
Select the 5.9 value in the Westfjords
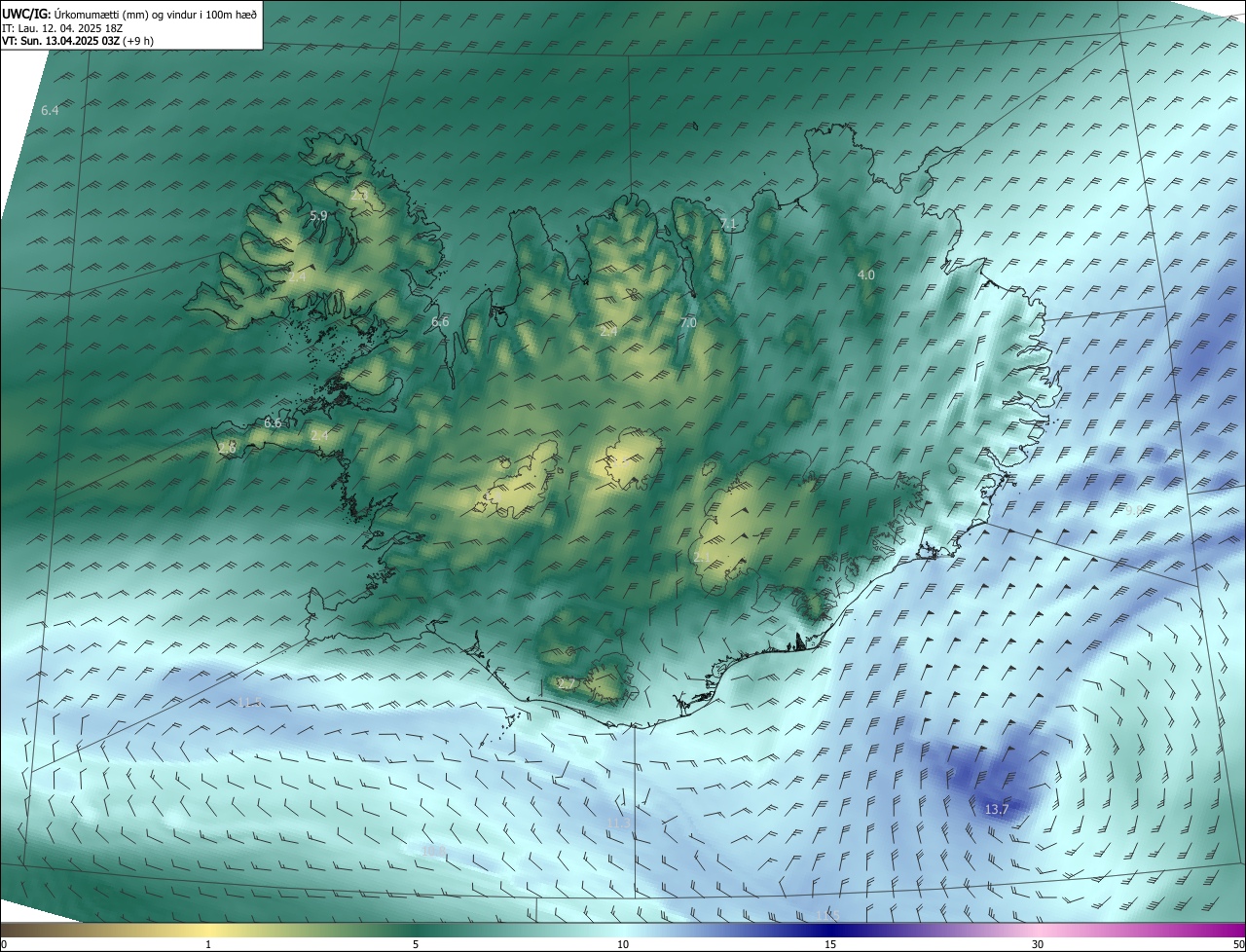point(318,216)
